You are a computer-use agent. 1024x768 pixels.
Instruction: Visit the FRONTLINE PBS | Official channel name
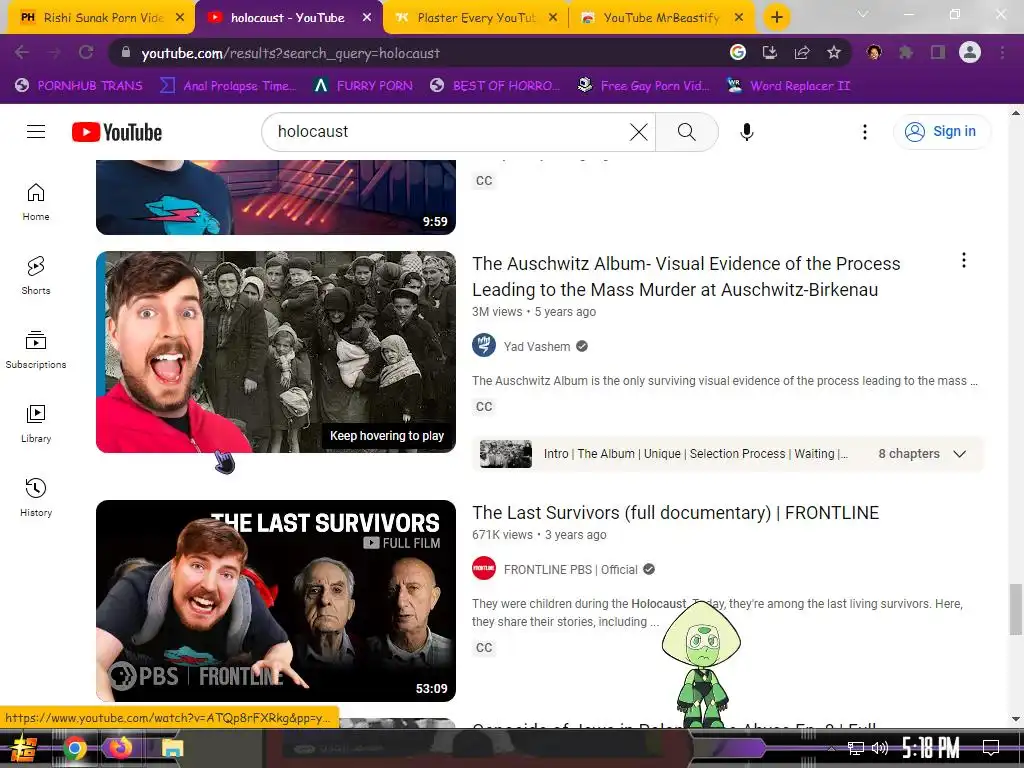[570, 569]
